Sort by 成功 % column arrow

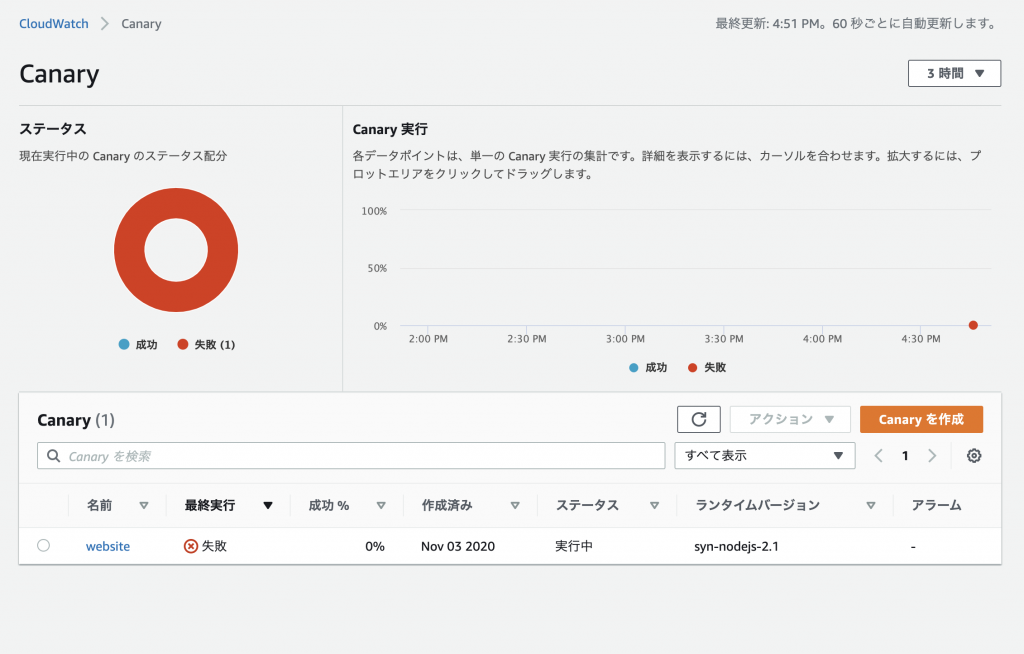pos(381,506)
